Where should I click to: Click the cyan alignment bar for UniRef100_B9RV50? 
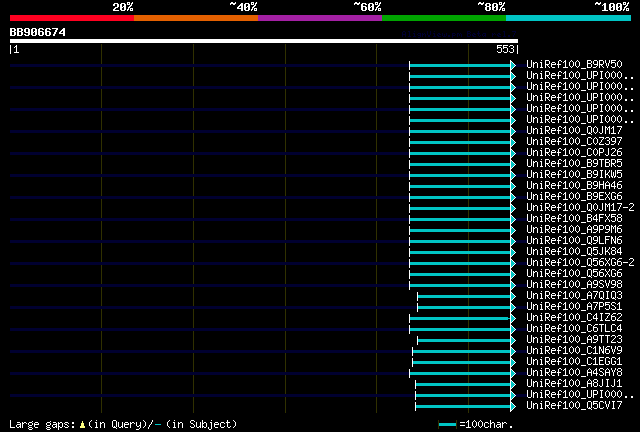click(460, 65)
